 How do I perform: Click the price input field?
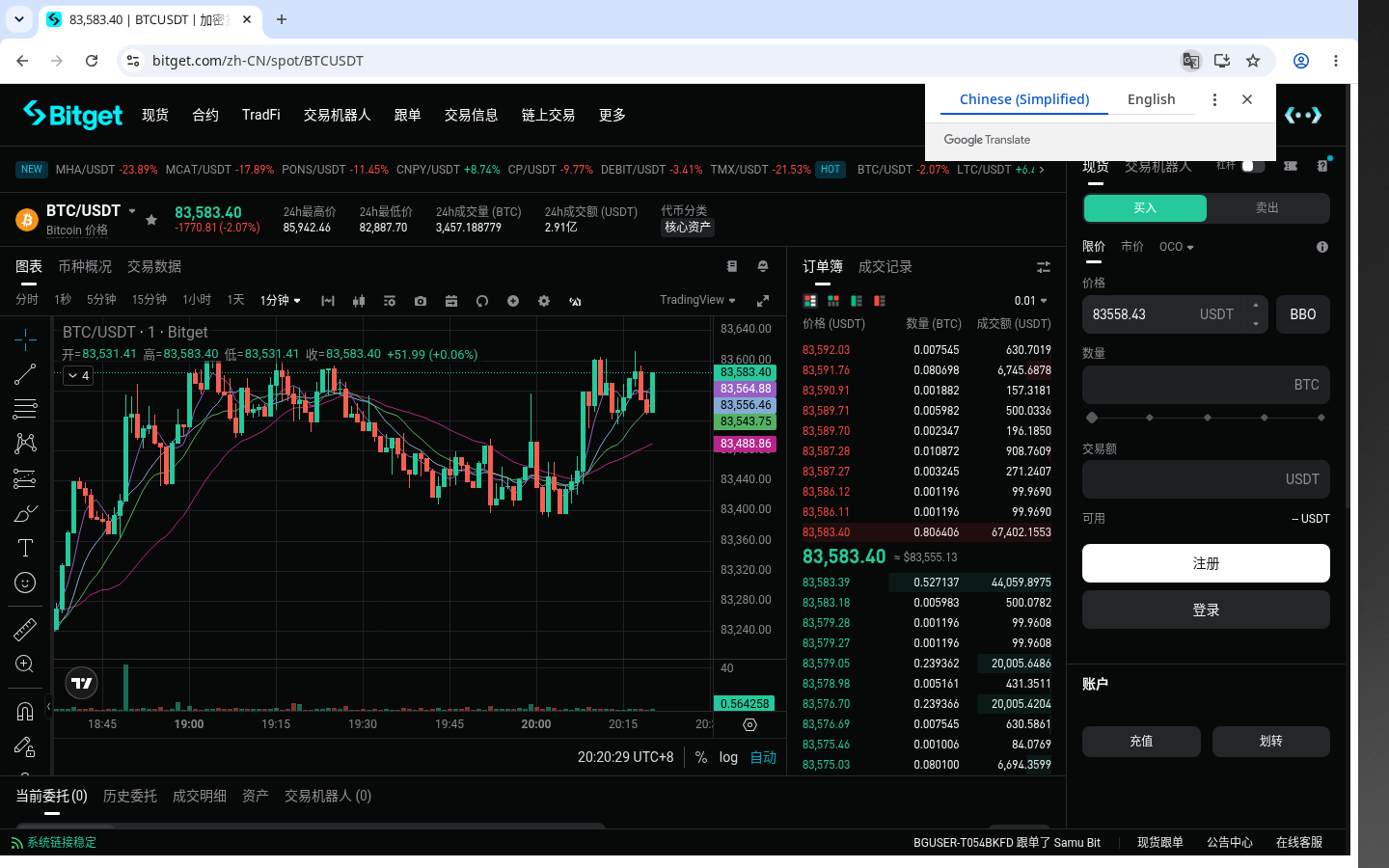pyautogui.click(x=1175, y=314)
